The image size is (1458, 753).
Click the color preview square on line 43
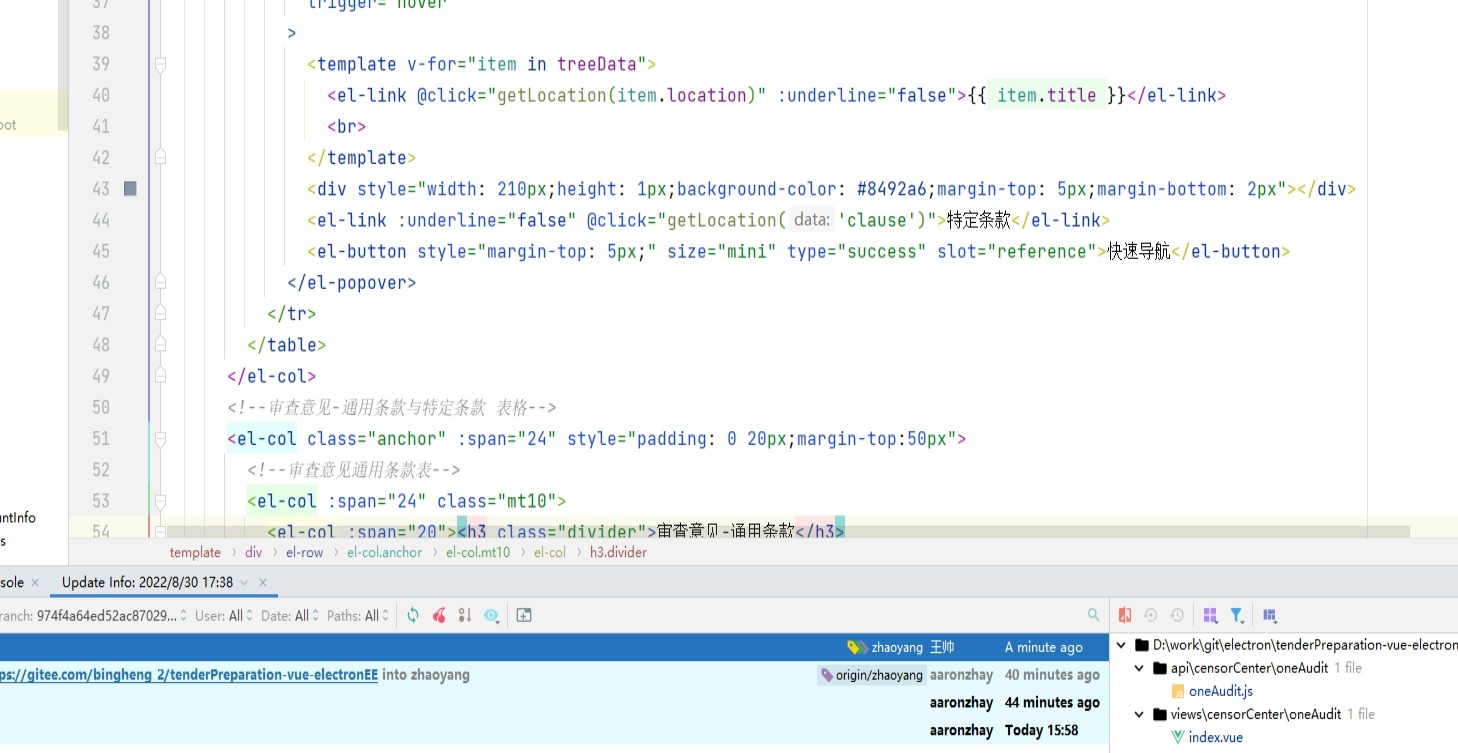[130, 189]
